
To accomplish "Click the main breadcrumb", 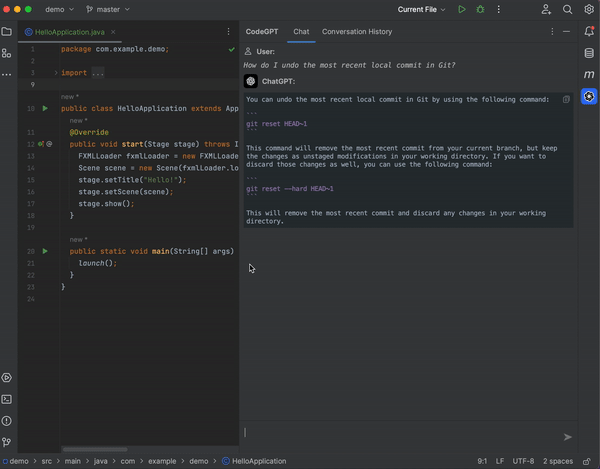I will pos(72,461).
